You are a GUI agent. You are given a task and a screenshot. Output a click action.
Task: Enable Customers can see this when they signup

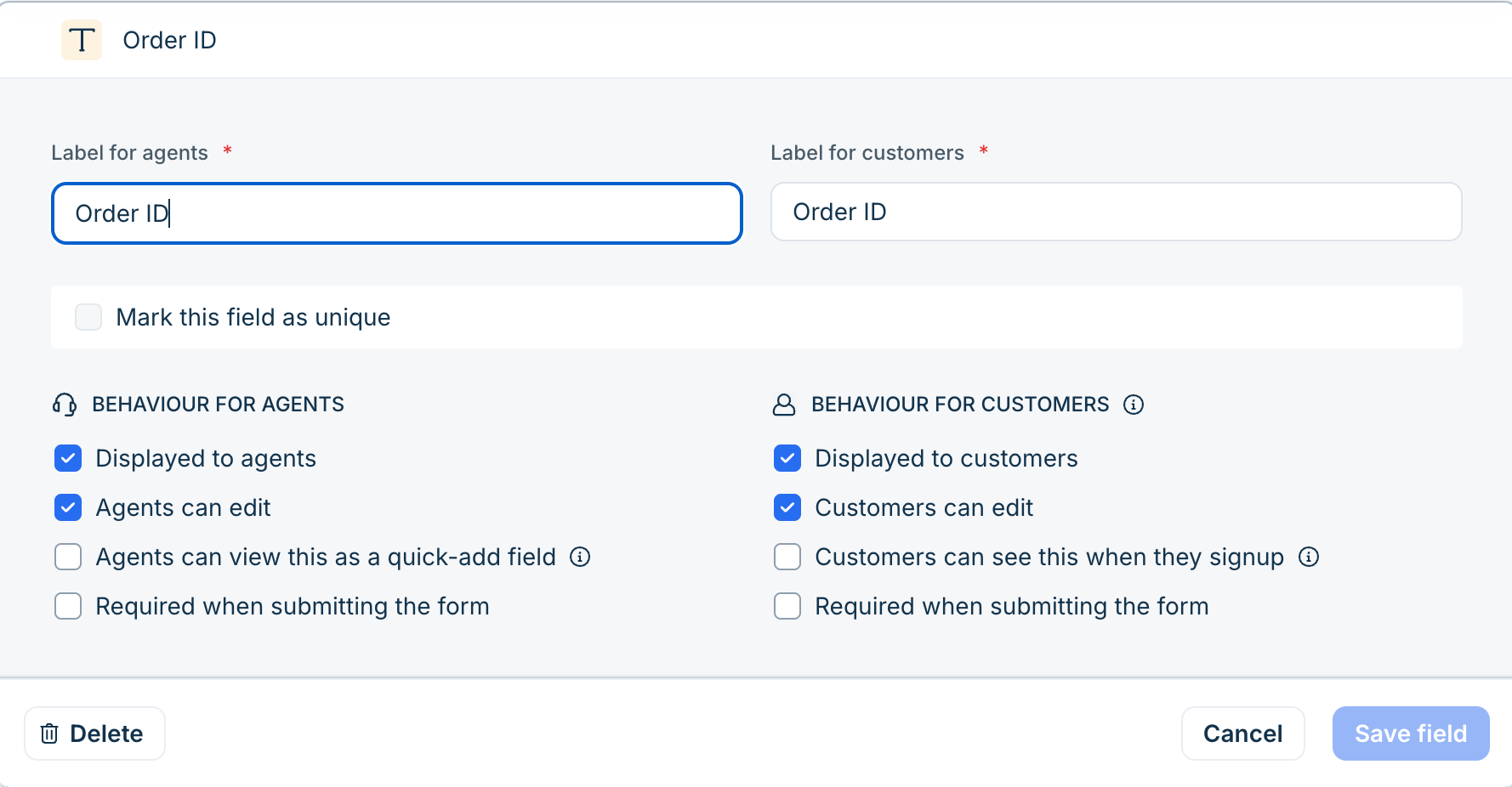tap(787, 557)
